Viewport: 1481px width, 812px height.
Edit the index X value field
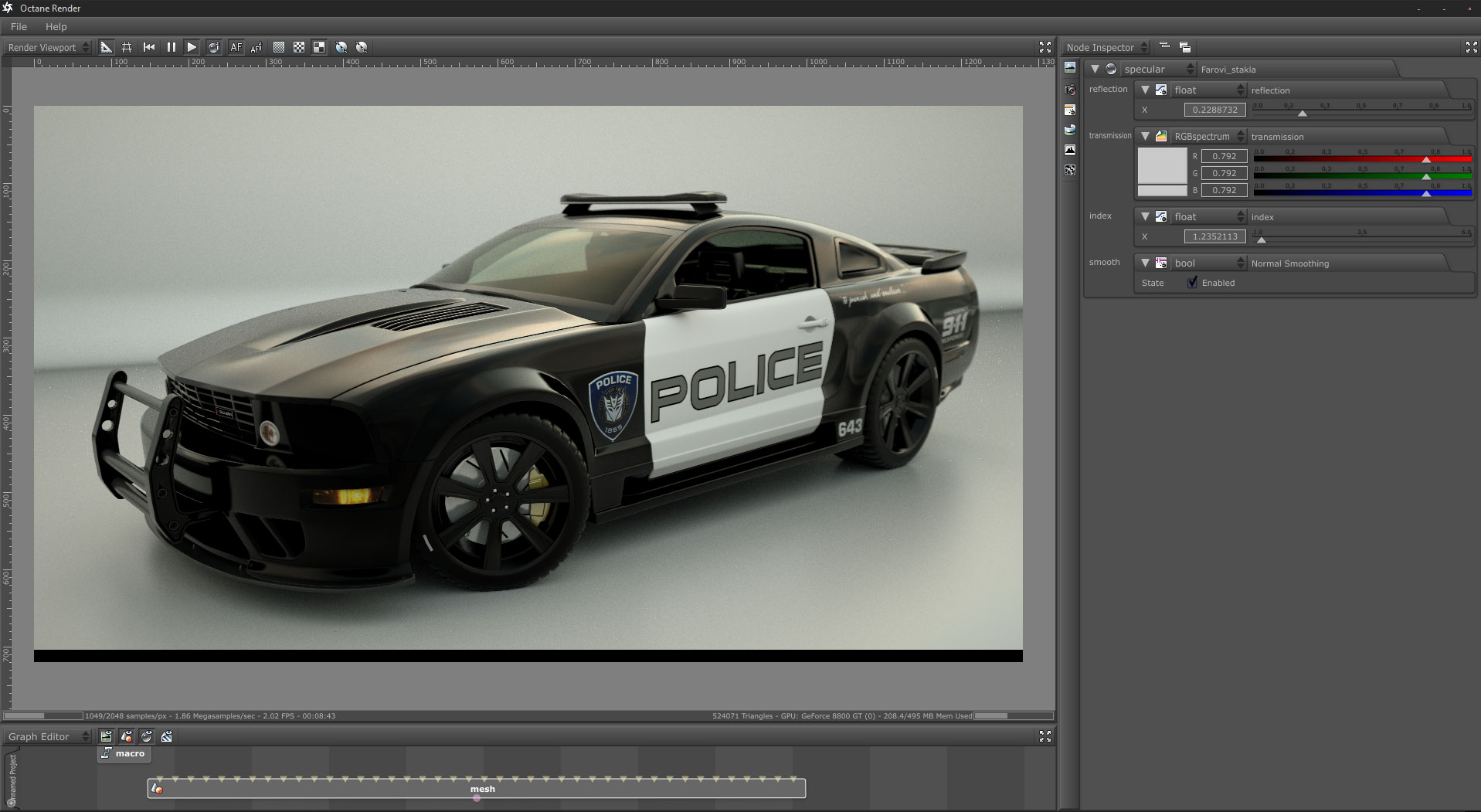[x=1215, y=236]
